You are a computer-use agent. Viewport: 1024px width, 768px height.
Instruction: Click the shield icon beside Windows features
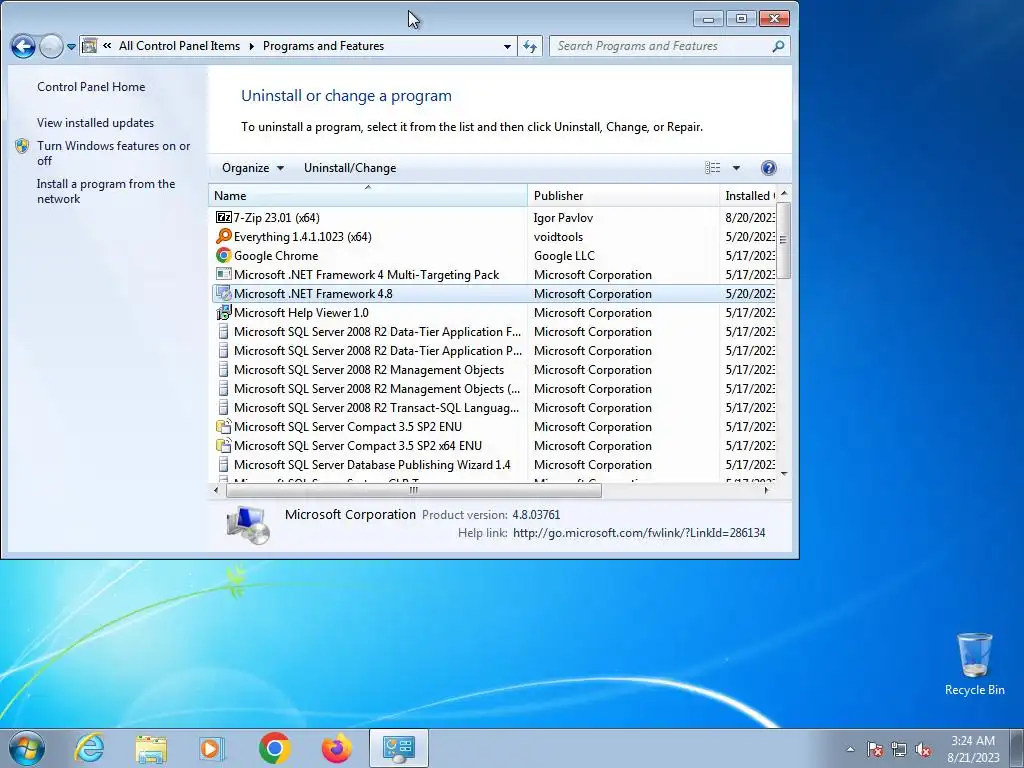(x=22, y=146)
